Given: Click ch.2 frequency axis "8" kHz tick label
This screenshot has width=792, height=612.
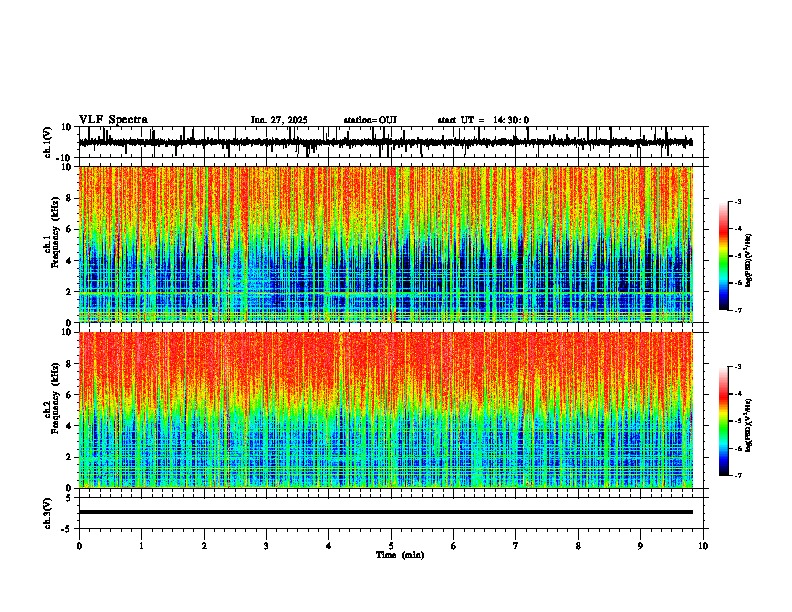Looking at the screenshot, I should click(70, 364).
